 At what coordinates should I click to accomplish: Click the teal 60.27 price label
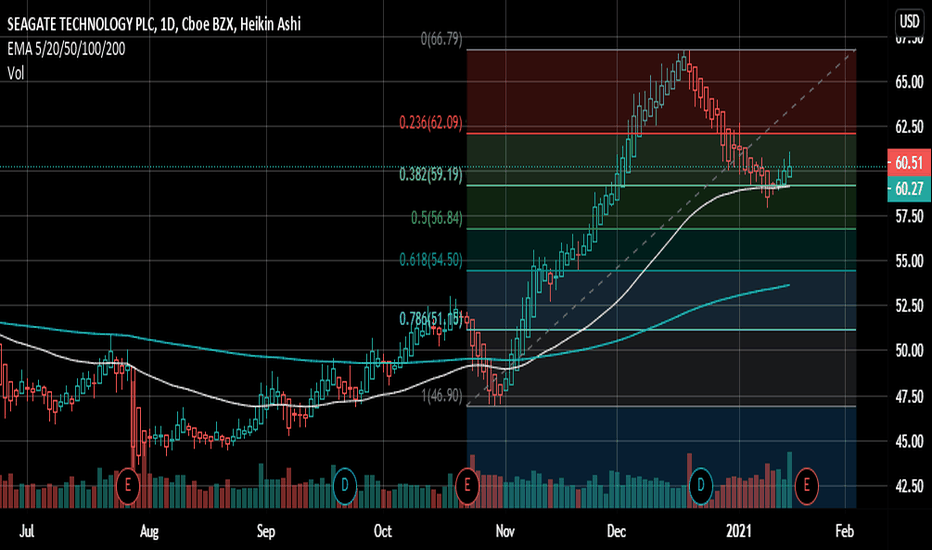point(909,188)
